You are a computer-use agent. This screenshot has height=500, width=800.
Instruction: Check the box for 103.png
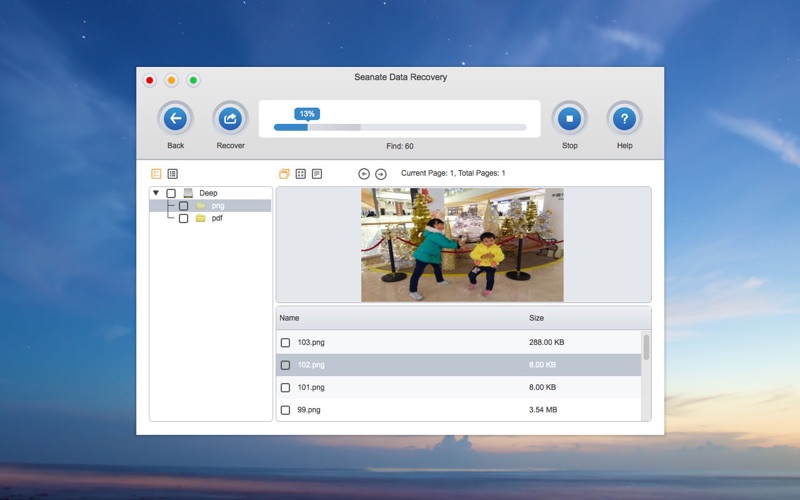point(286,343)
